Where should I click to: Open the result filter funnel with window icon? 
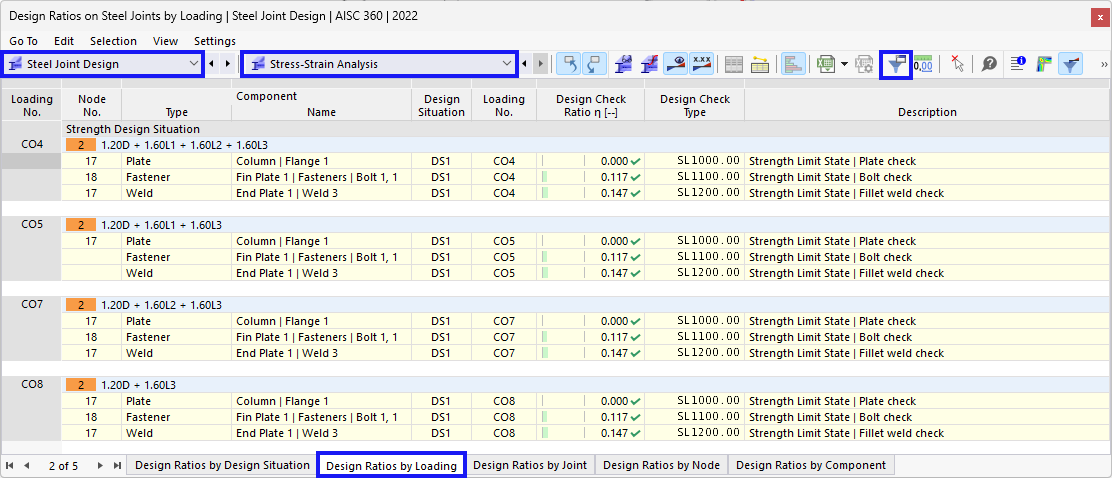click(896, 65)
